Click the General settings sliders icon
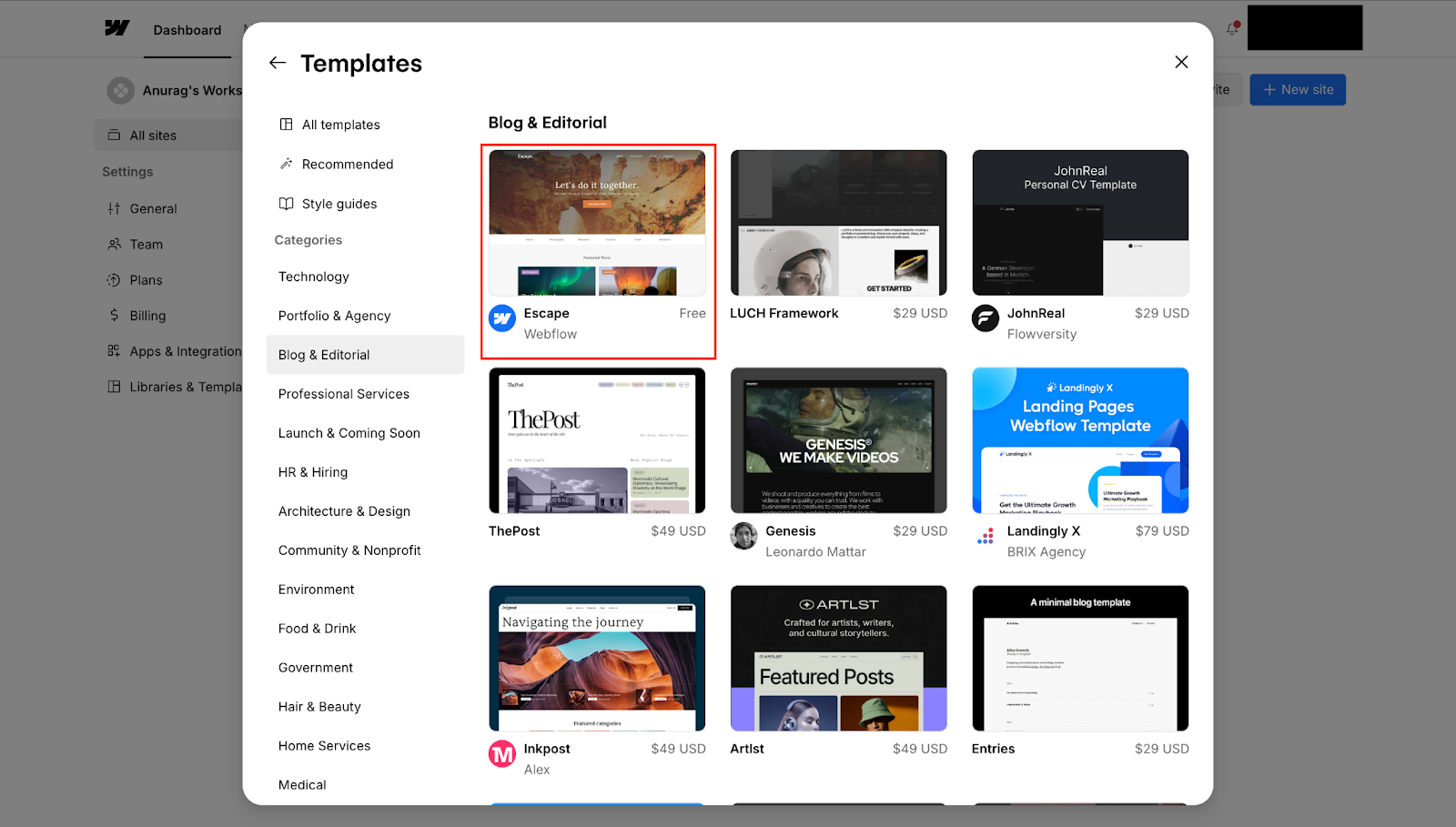Screen dimensions: 1456x827 (114, 208)
